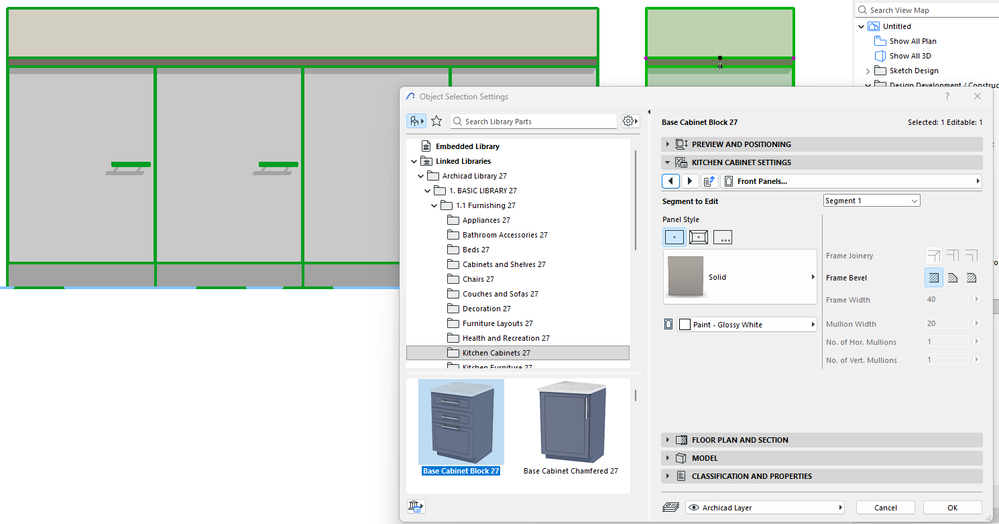Open the Front Panels page selector
The width and height of the screenshot is (999, 524).
(x=851, y=181)
